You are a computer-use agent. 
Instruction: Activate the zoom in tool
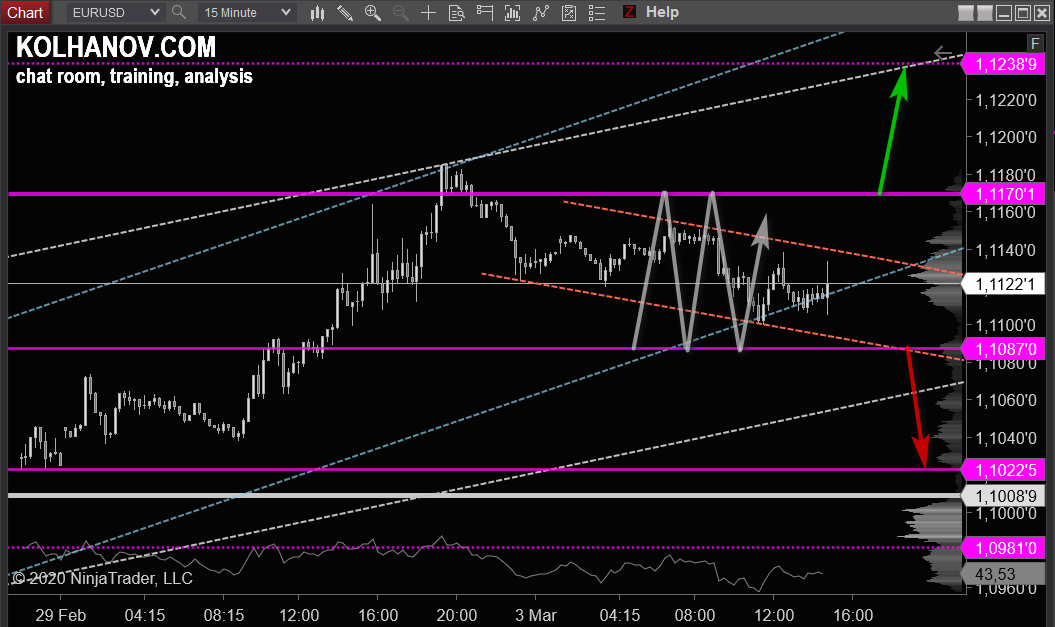tap(373, 12)
